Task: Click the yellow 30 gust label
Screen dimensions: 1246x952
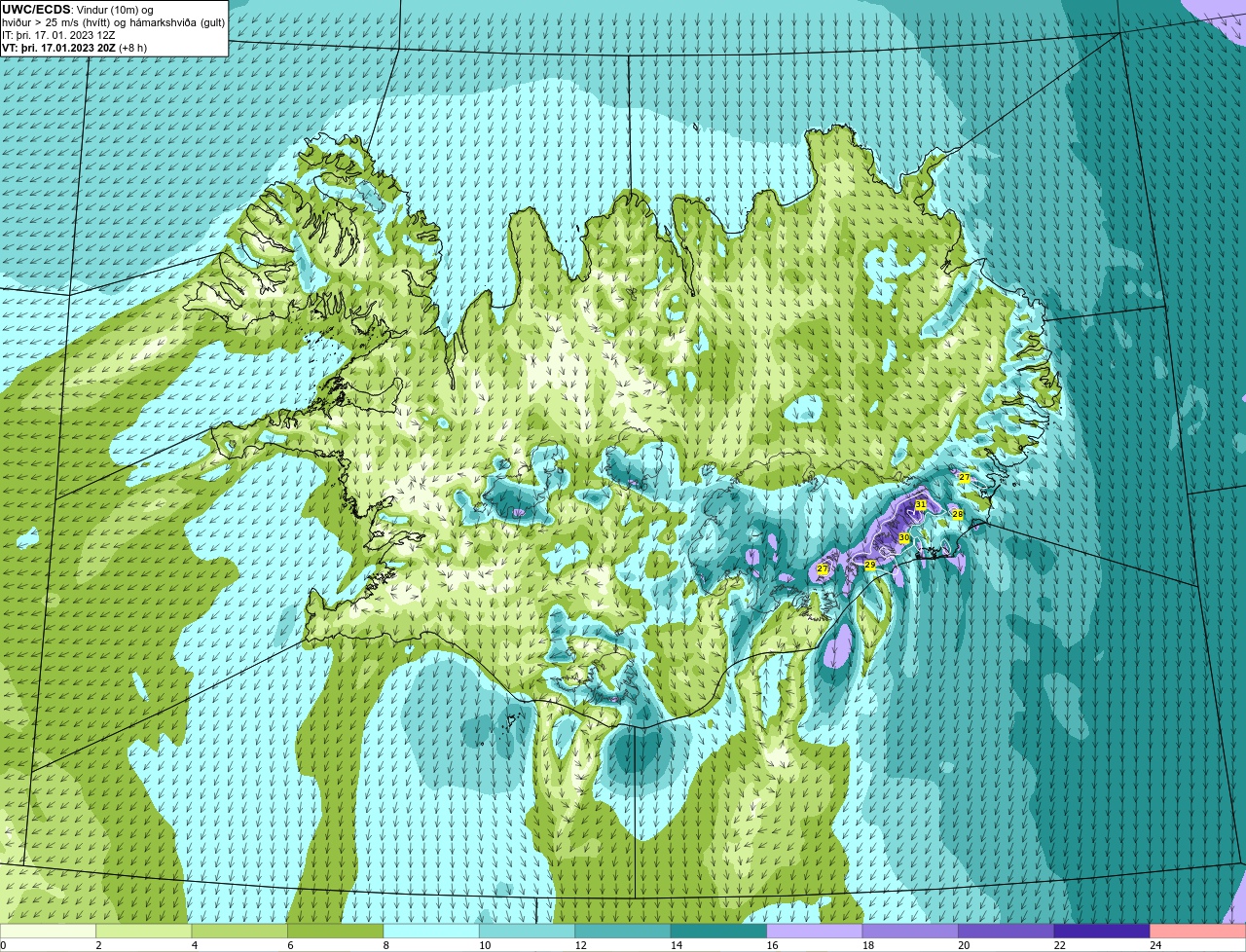Action: pyautogui.click(x=904, y=538)
